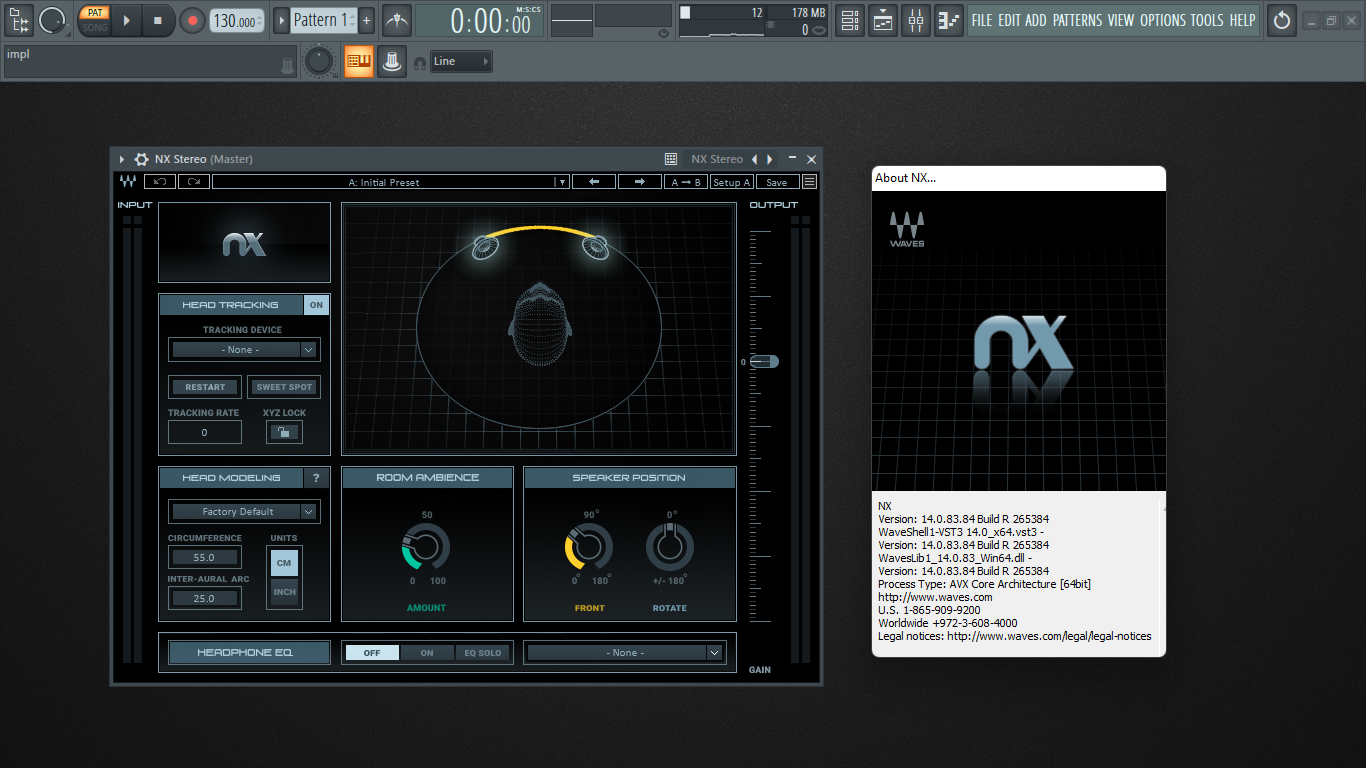Open NX Stereo plugin options arrow in title bar
This screenshot has width=1366, height=768.
[122, 159]
